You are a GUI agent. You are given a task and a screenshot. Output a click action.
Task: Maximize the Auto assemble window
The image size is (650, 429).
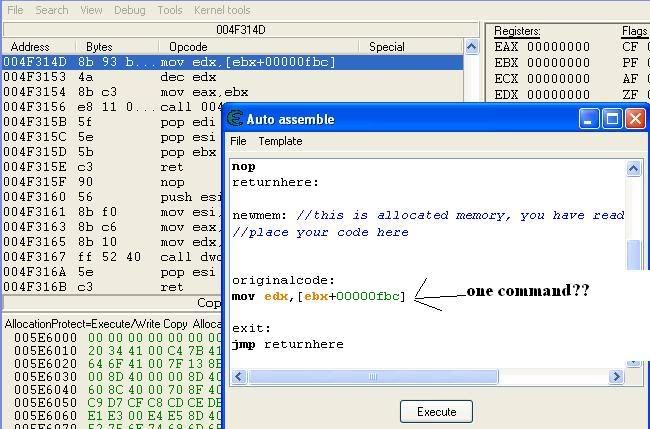613,119
